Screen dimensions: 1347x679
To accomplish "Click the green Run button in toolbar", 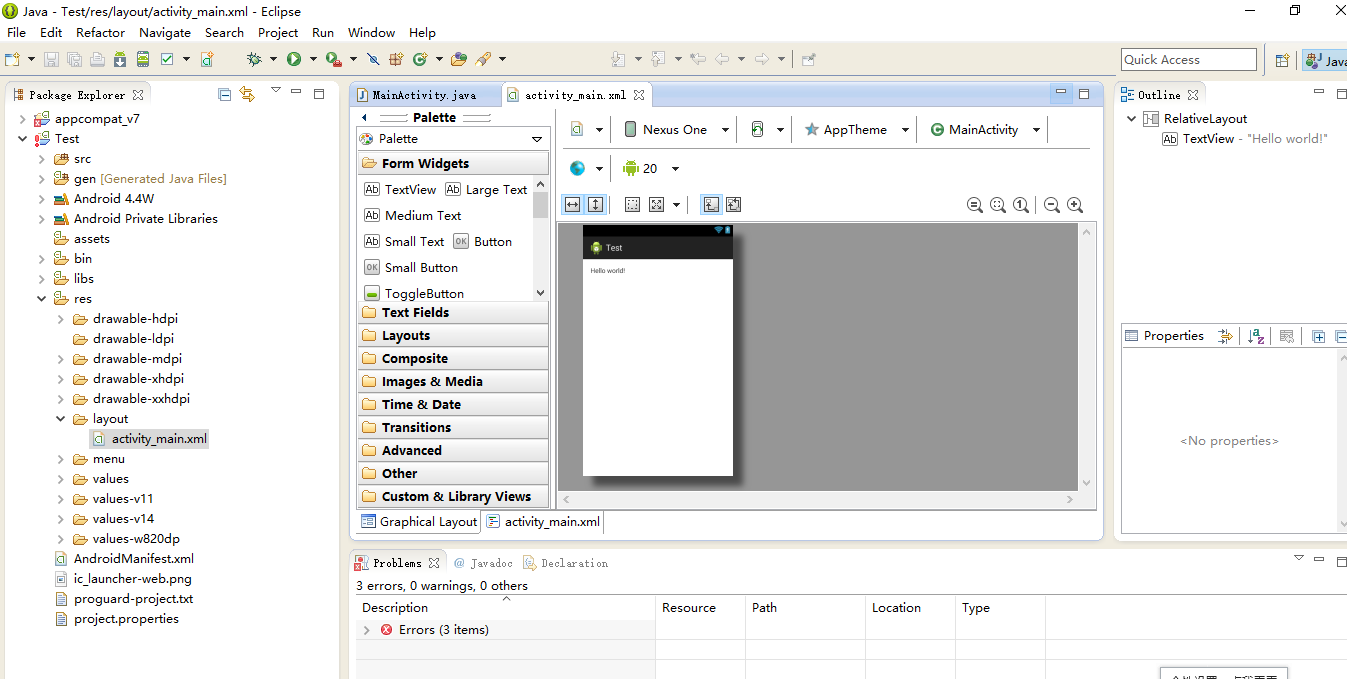I will [294, 59].
